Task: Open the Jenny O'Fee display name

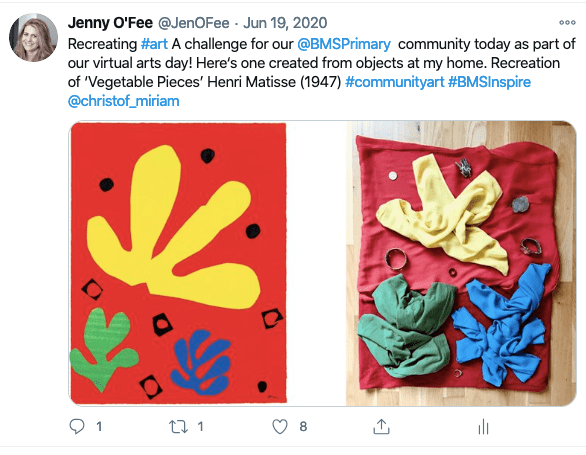Action: tap(110, 23)
